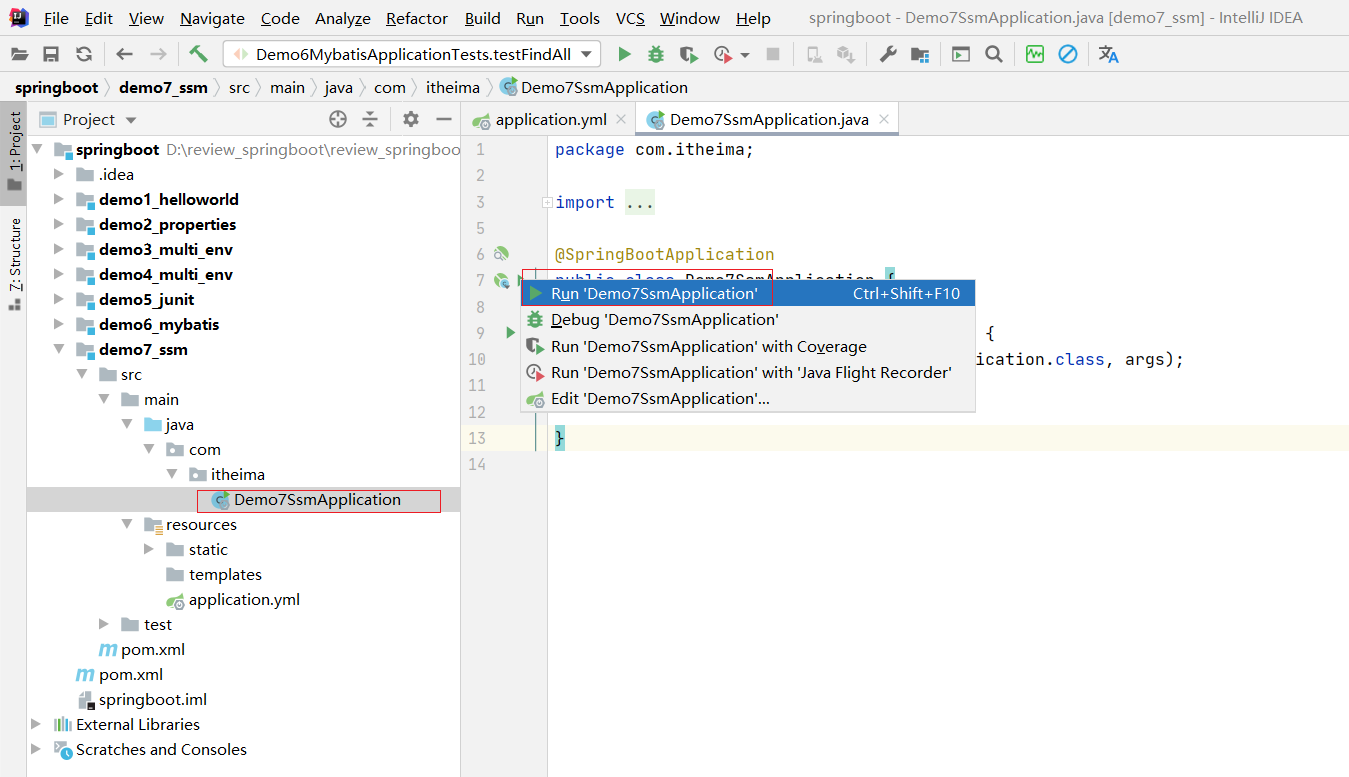
Task: Expand the External Libraries node
Action: [x=37, y=725]
